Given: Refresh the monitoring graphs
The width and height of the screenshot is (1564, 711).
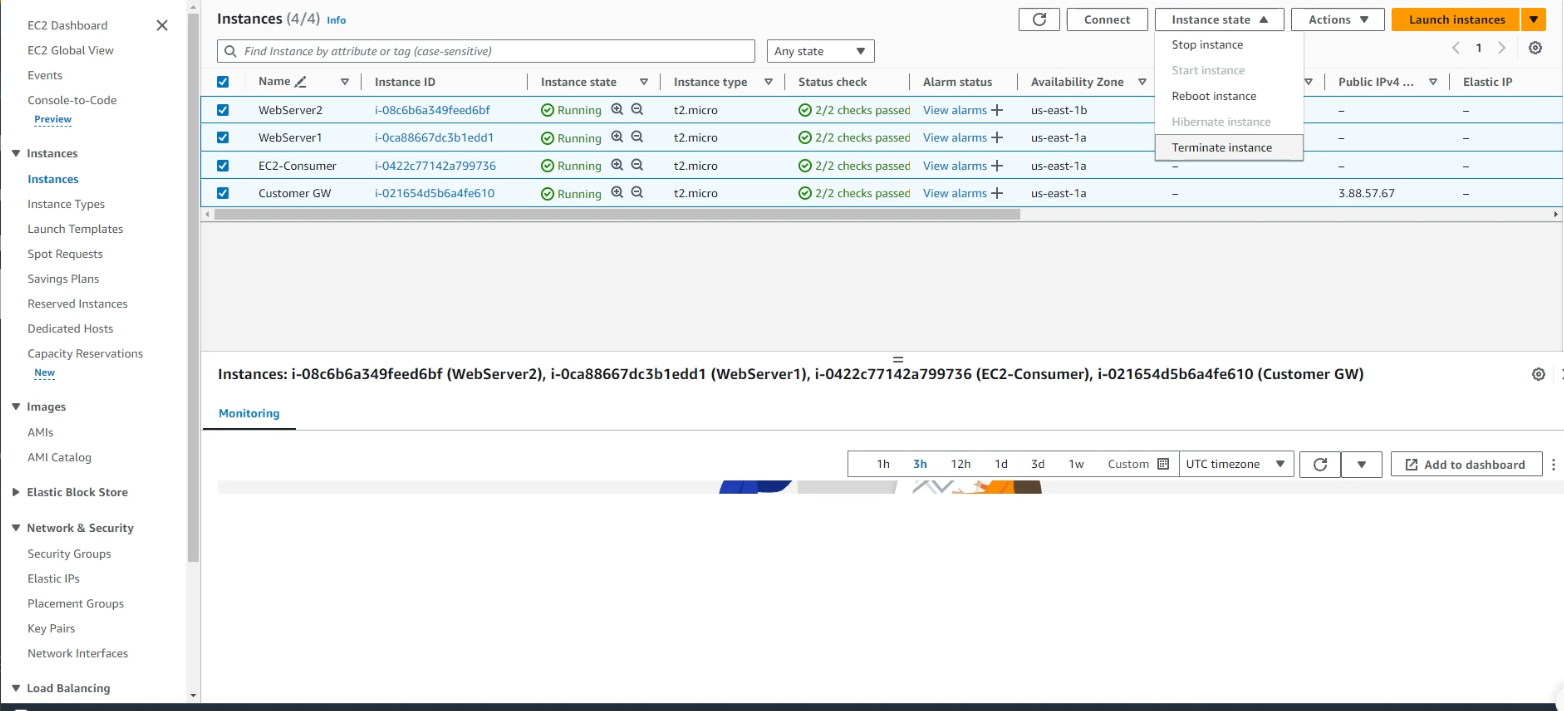Looking at the screenshot, I should click(x=1319, y=464).
